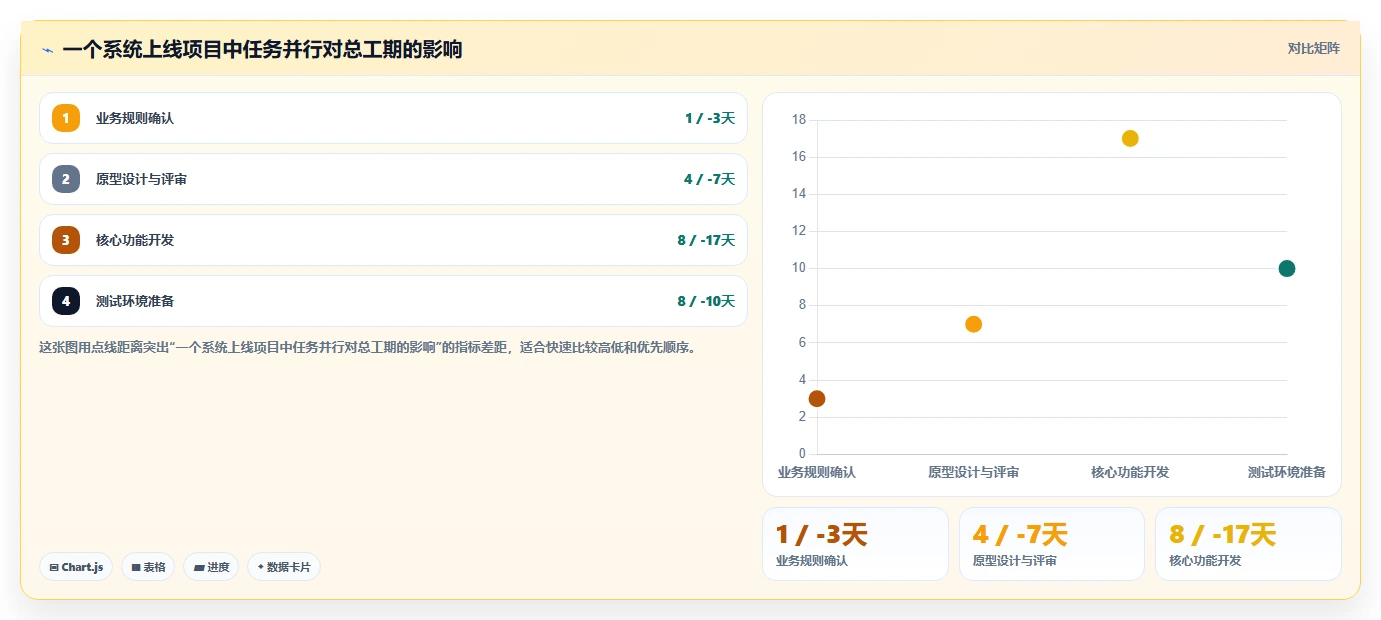
Task: Click the value 8 / -10天 in list
Action: pos(706,301)
